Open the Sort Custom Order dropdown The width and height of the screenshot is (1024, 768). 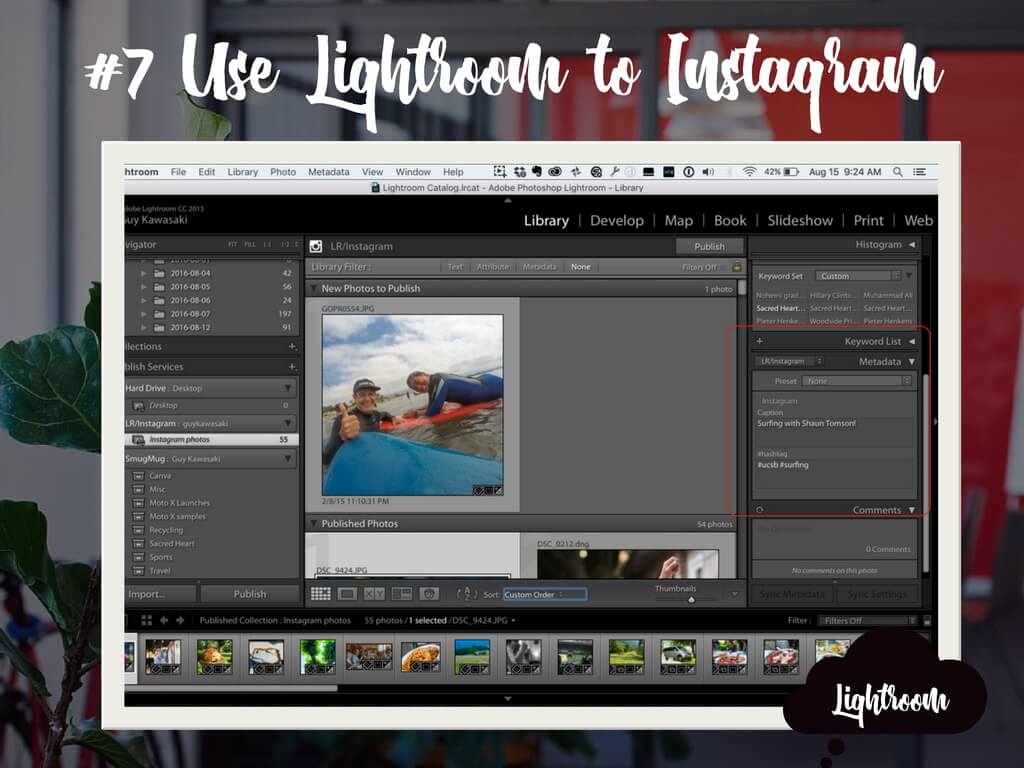[x=544, y=594]
